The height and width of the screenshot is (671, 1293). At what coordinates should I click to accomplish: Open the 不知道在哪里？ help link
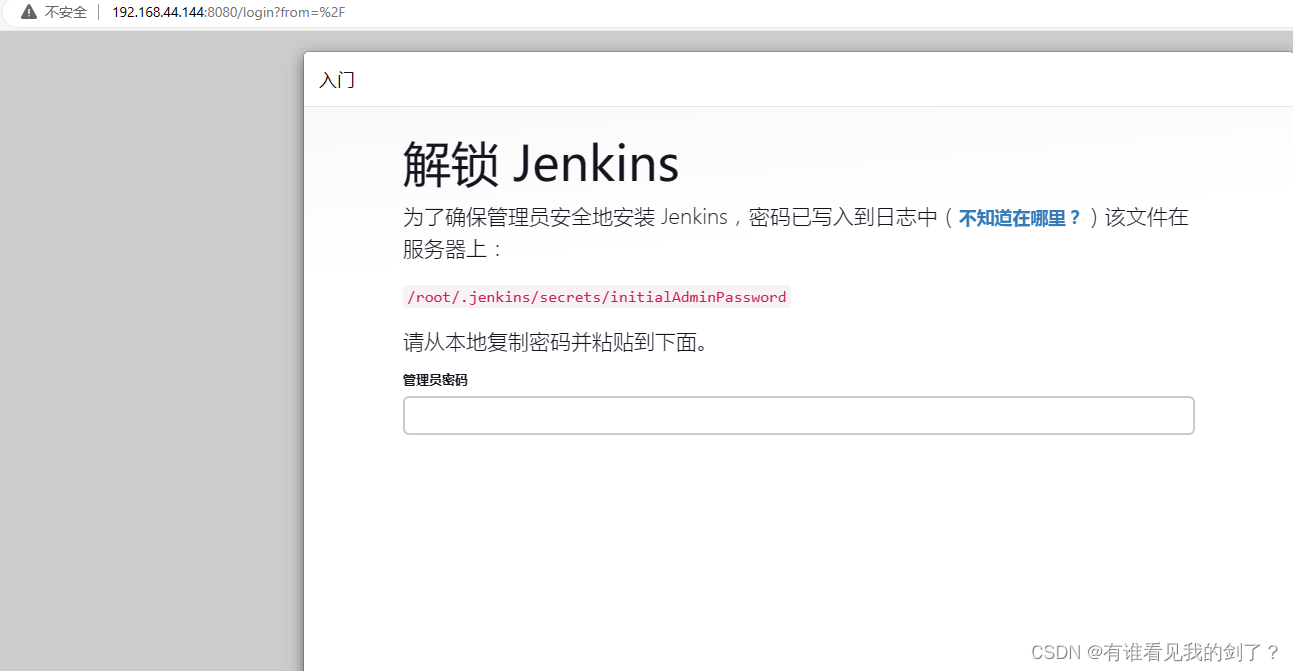tap(1020, 218)
